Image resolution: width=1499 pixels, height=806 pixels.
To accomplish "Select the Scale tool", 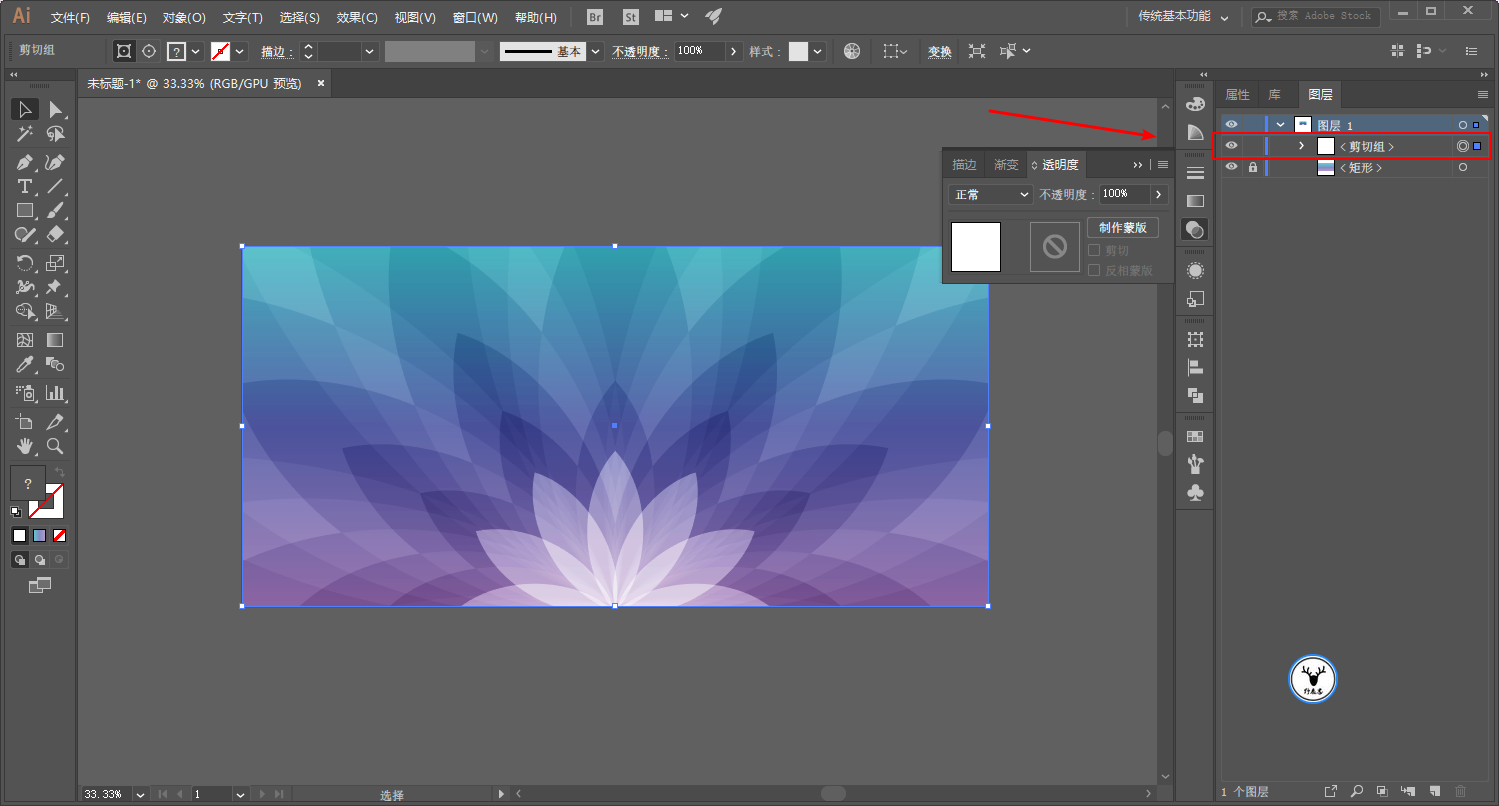I will coord(56,263).
